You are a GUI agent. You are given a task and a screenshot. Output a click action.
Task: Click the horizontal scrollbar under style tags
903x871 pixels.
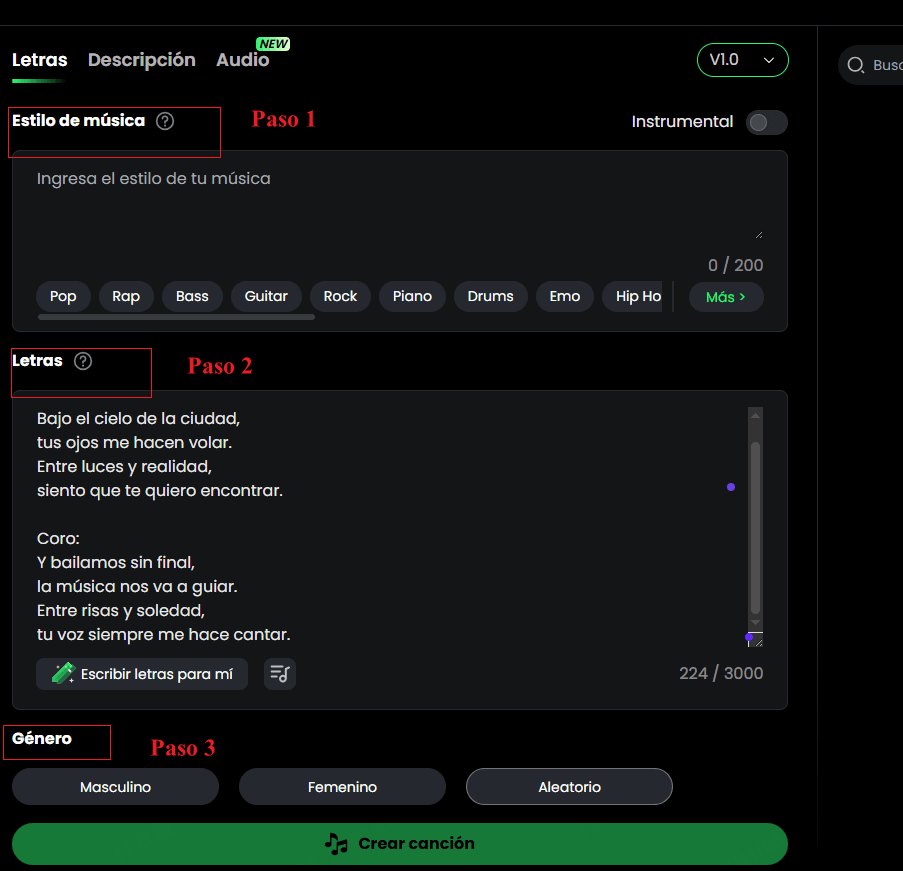176,317
